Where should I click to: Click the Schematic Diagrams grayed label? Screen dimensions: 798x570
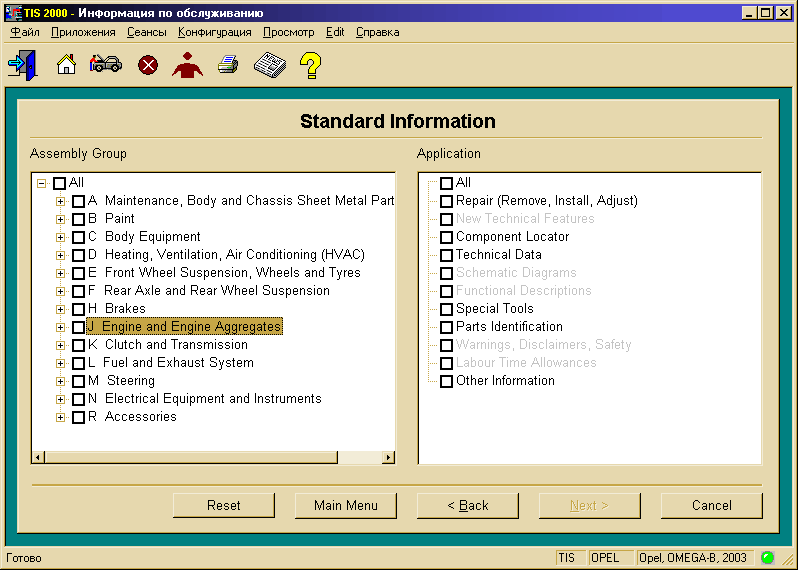pyautogui.click(x=516, y=273)
